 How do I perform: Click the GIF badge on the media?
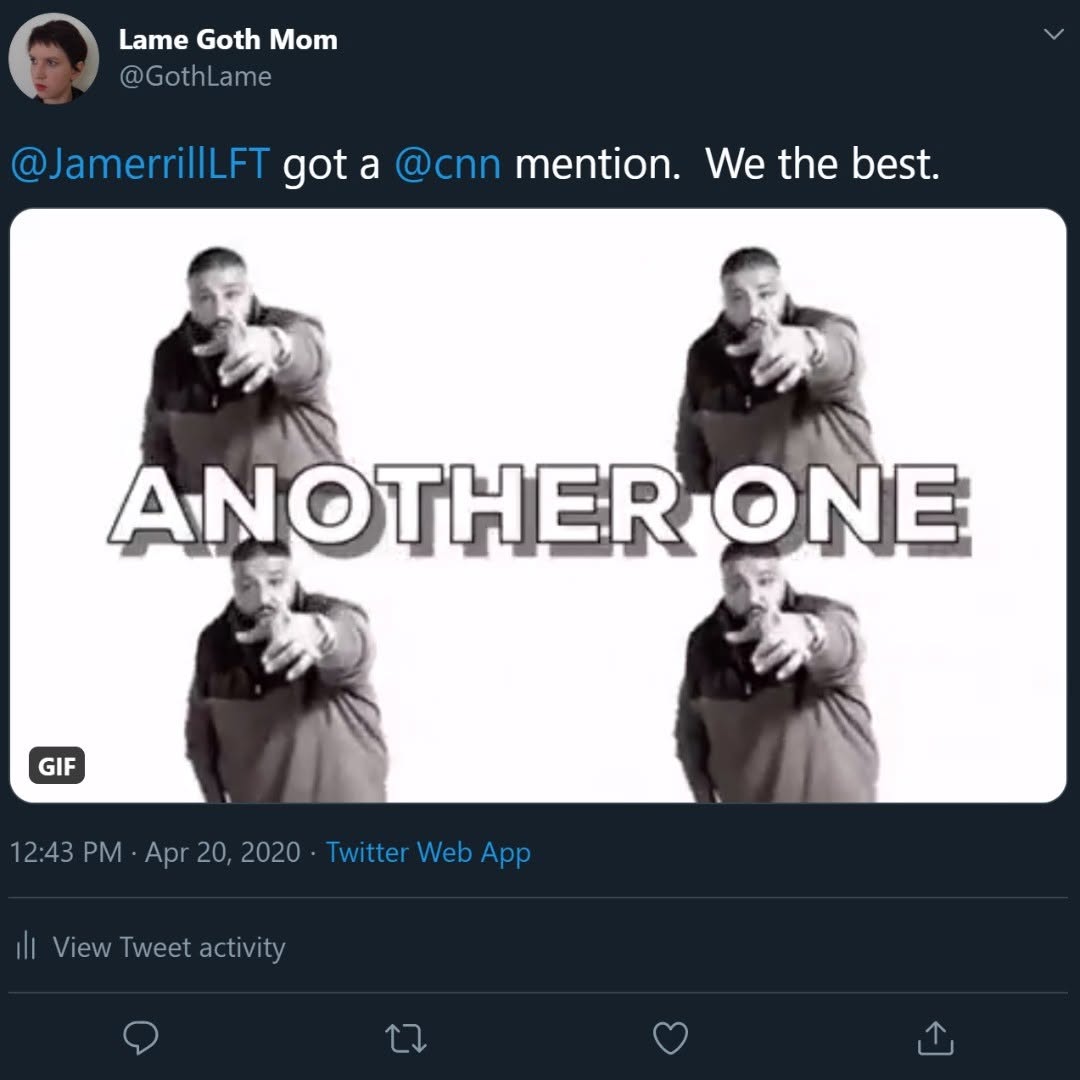tap(55, 767)
